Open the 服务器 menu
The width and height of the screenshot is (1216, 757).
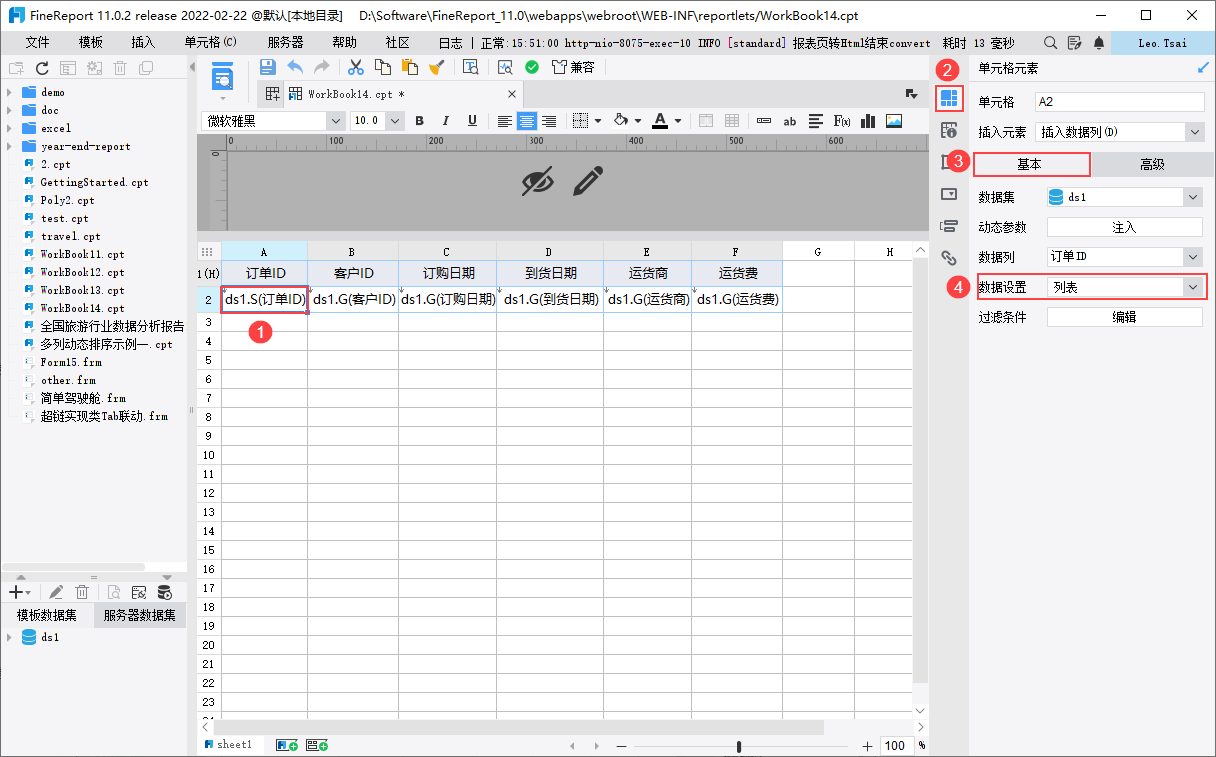click(x=285, y=43)
